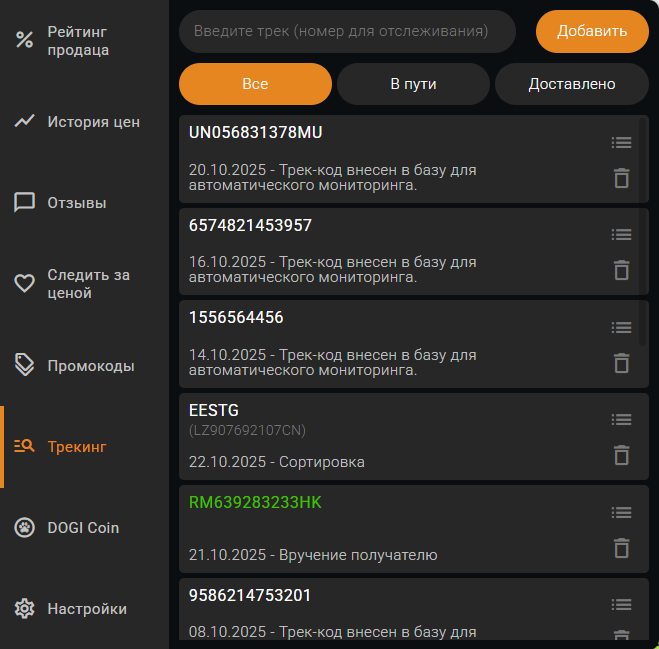659x649 pixels.
Task: Open "Рейтинг продаца" menu item
Action: pos(84,41)
